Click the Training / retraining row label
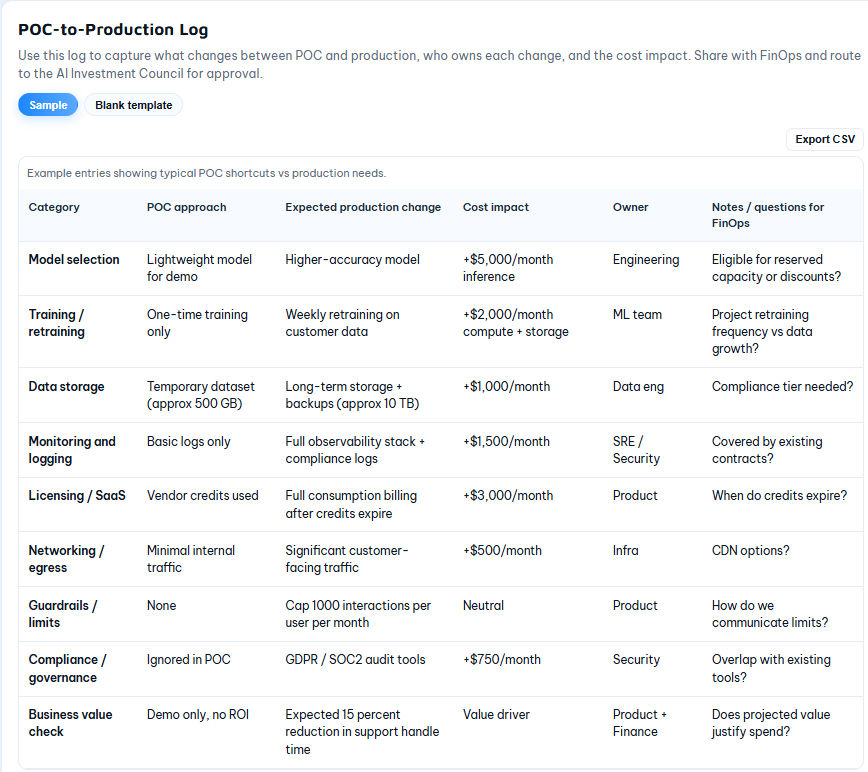This screenshot has height=772, width=868. (57, 323)
